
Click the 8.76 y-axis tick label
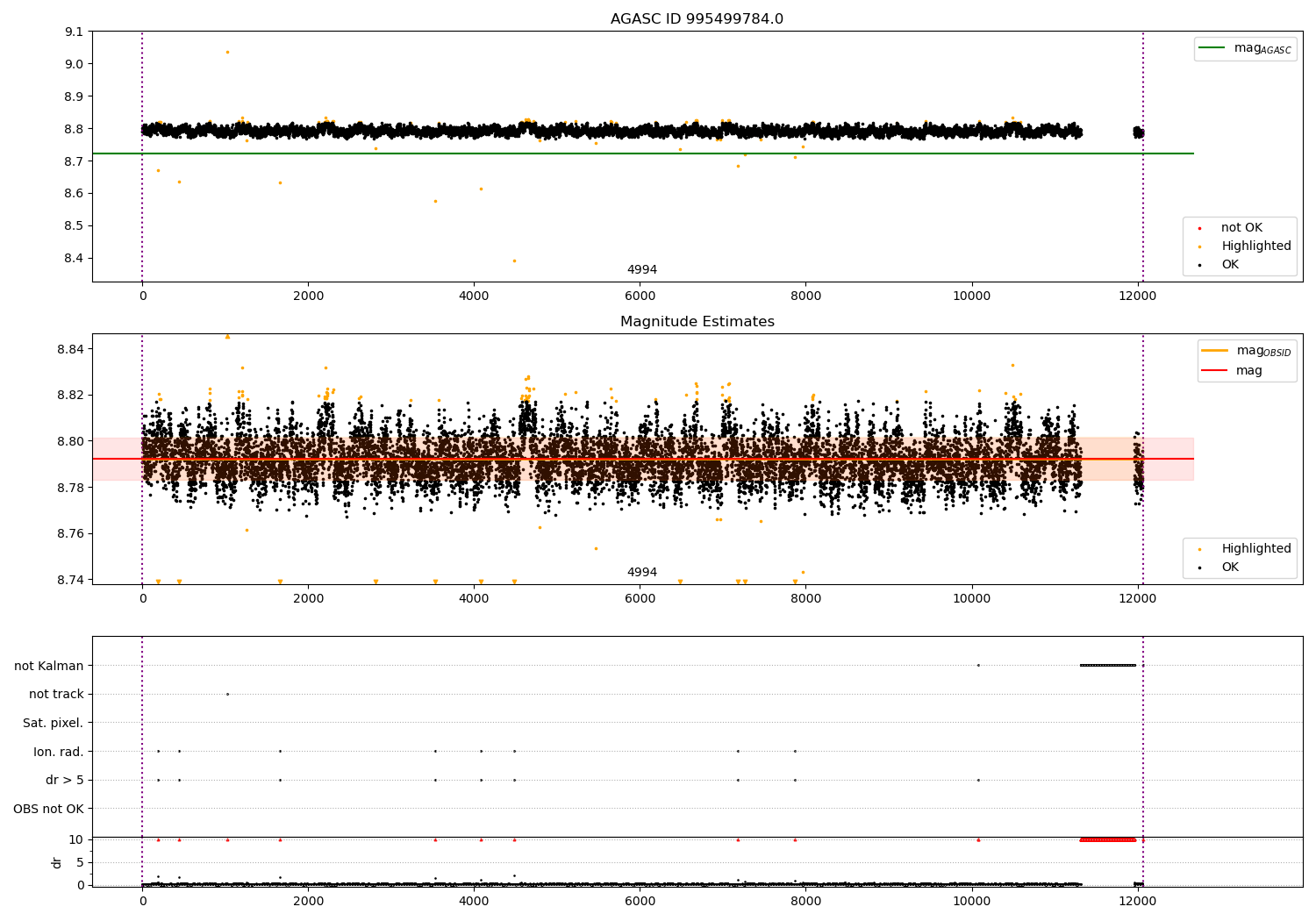pyautogui.click(x=71, y=534)
